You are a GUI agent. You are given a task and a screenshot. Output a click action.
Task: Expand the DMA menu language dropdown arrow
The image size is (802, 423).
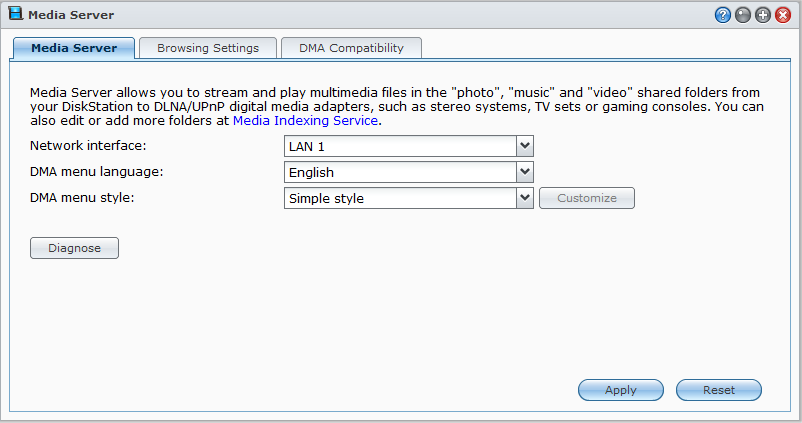pos(525,172)
